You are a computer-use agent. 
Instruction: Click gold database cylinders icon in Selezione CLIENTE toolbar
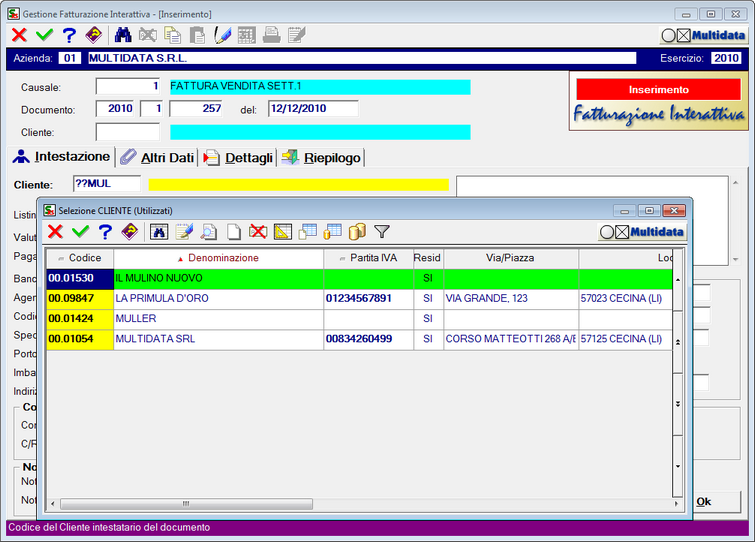pos(357,232)
